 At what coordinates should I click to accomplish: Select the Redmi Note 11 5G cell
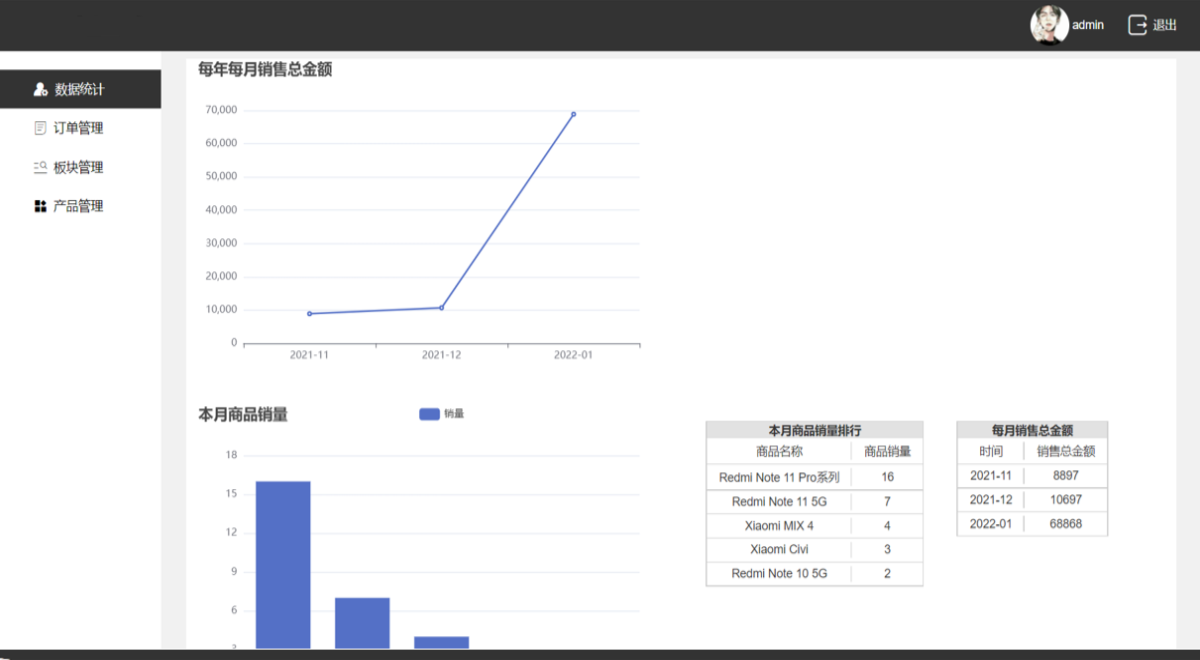(779, 501)
